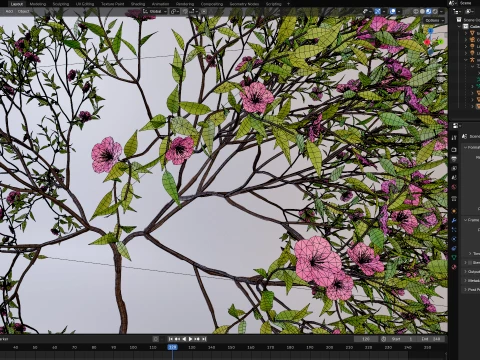Open the Scene properties tab
Viewport: 480px width, 360px height.
point(454,178)
